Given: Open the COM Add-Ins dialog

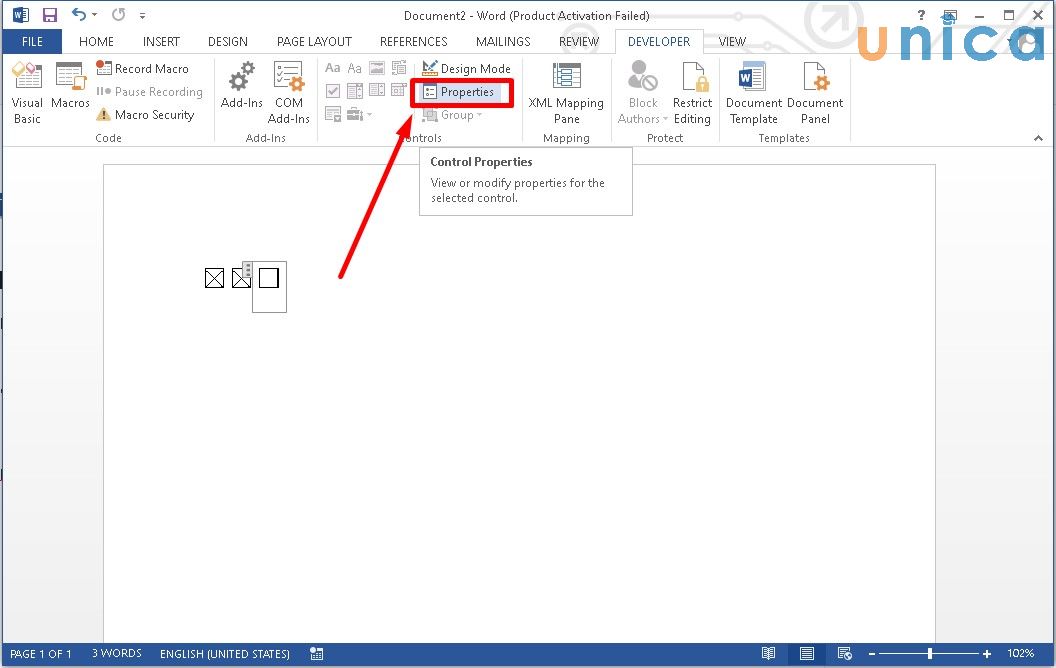Looking at the screenshot, I should pyautogui.click(x=288, y=92).
